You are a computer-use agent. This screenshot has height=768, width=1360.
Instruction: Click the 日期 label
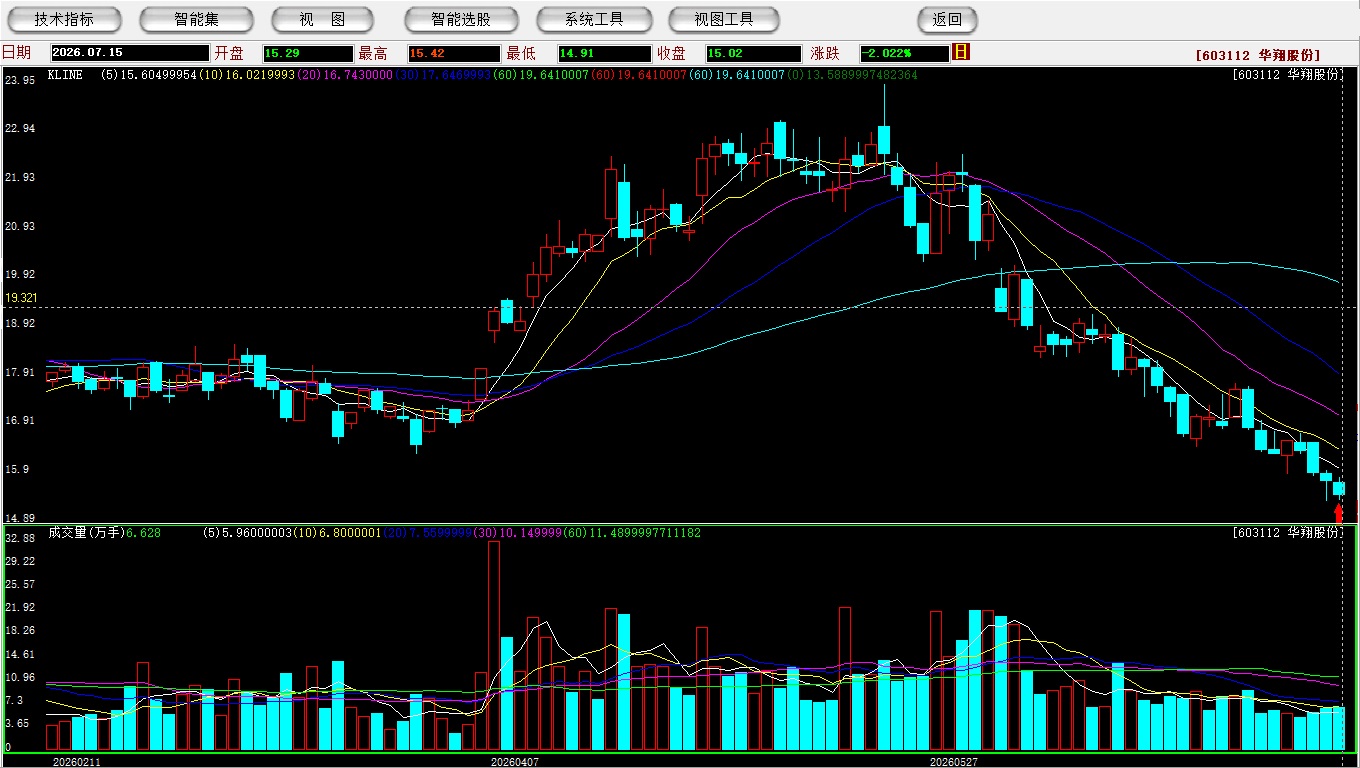(x=16, y=53)
